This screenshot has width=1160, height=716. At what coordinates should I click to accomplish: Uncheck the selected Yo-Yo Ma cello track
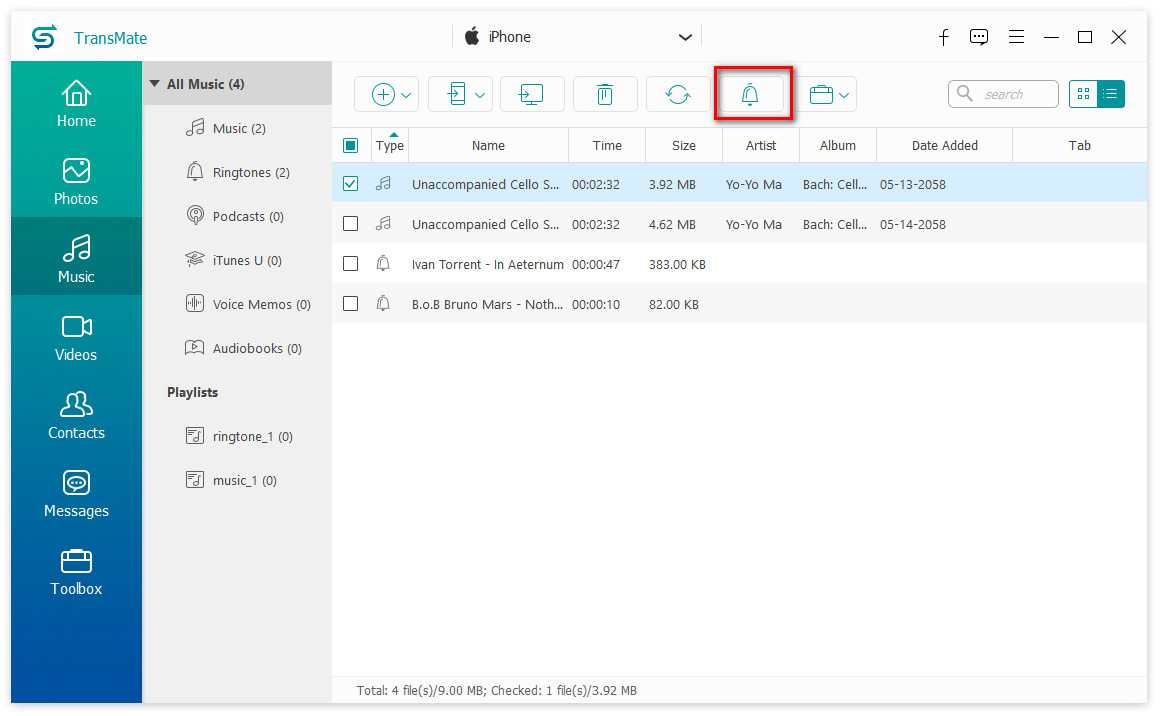click(351, 184)
